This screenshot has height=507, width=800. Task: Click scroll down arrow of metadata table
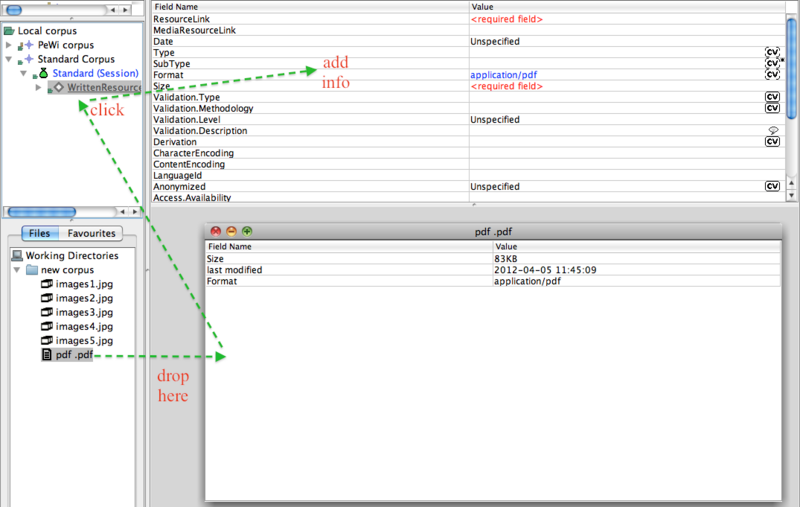pyautogui.click(x=791, y=195)
